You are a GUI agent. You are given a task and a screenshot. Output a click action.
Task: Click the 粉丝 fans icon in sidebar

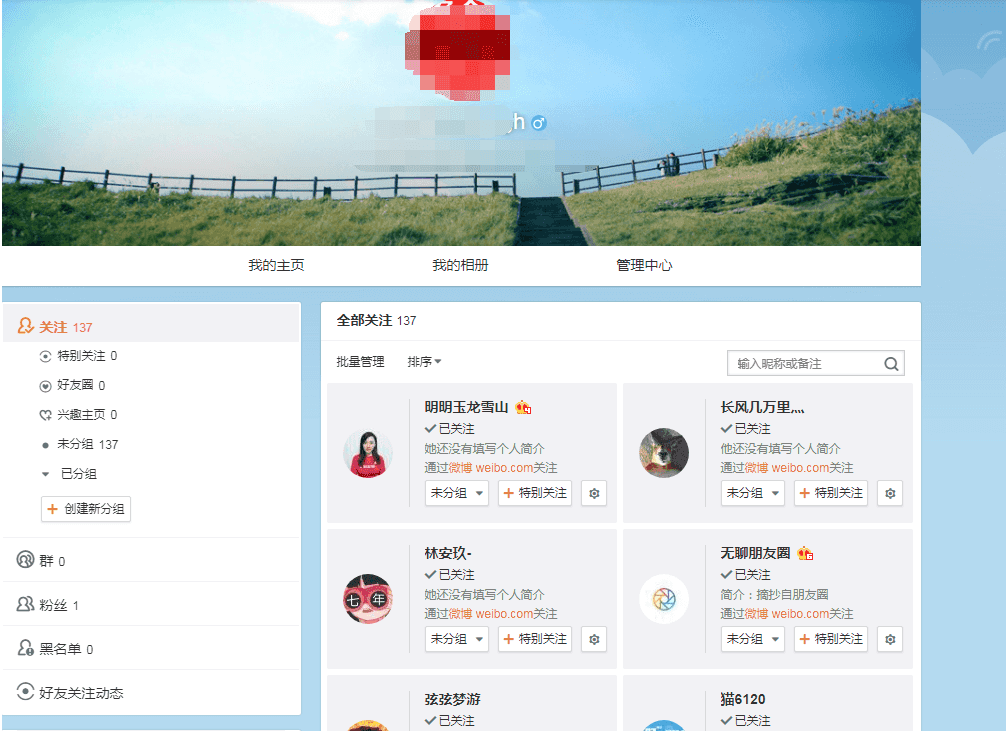point(25,604)
